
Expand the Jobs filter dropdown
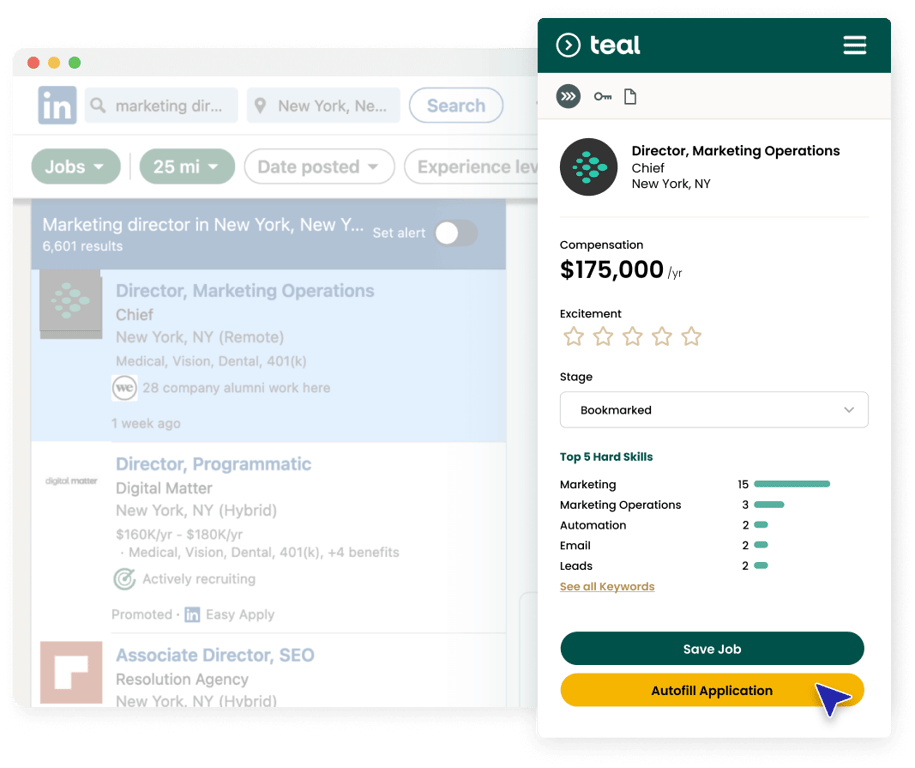[x=76, y=166]
